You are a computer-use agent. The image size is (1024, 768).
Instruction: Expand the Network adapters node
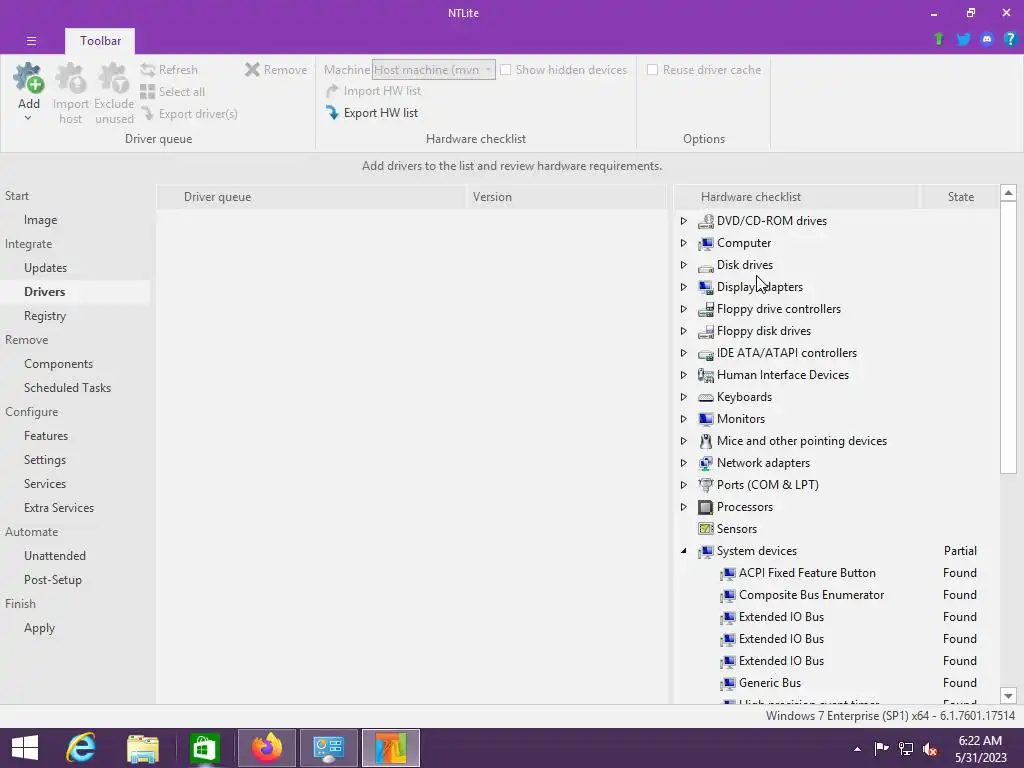683,463
